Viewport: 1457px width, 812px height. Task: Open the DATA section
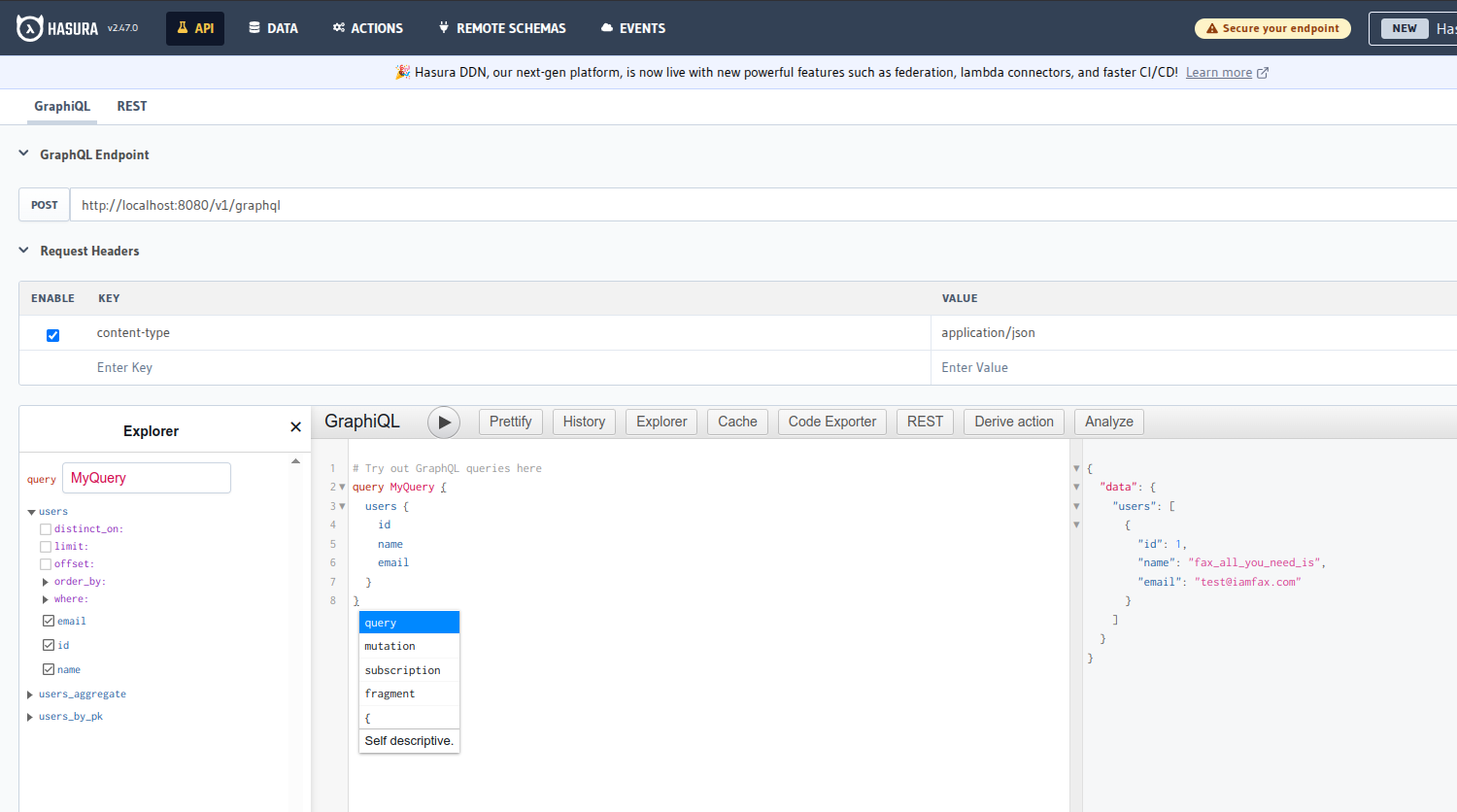[273, 28]
